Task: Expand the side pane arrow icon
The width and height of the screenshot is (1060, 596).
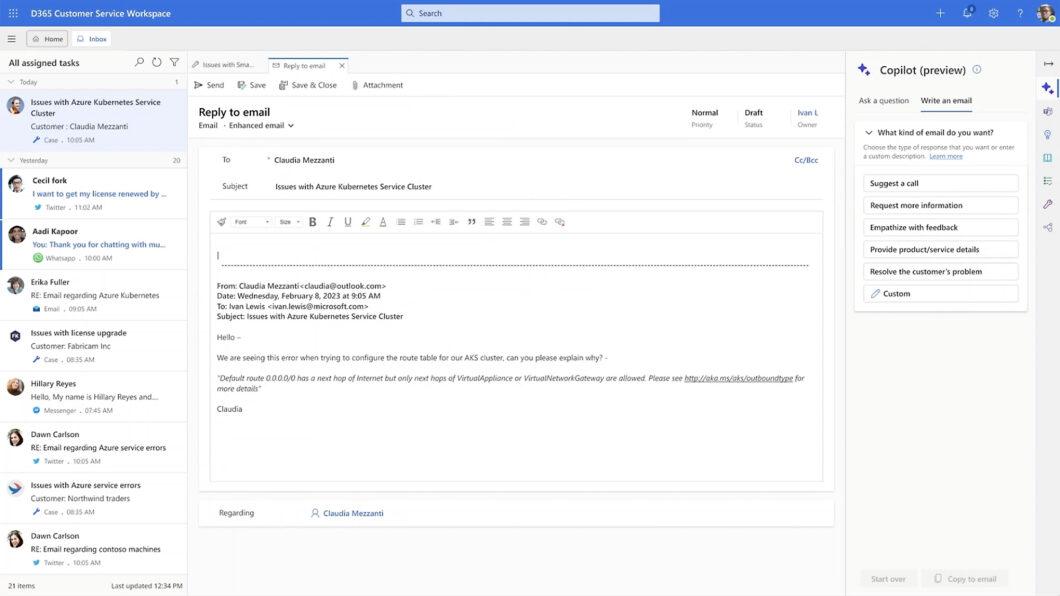Action: 1048,64
